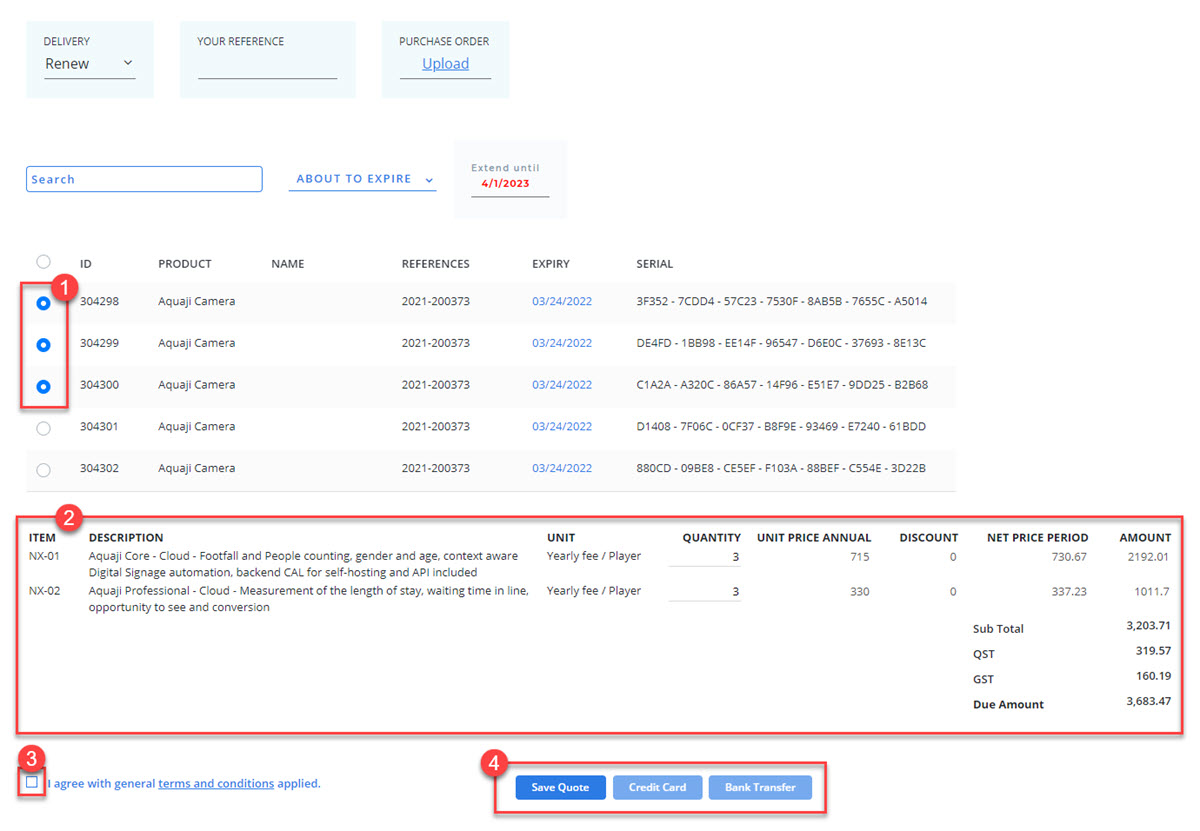Deselect the radio for ID 304298

[x=43, y=303]
